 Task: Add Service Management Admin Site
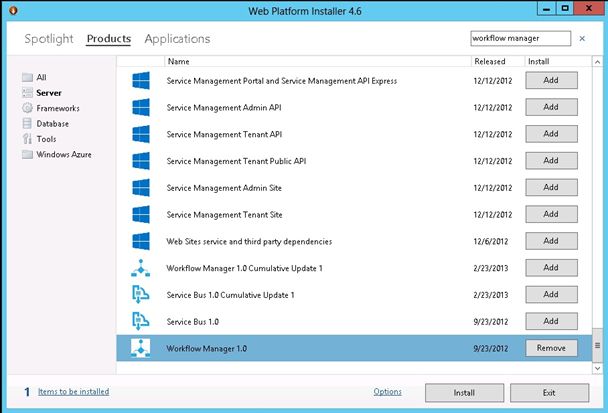551,187
